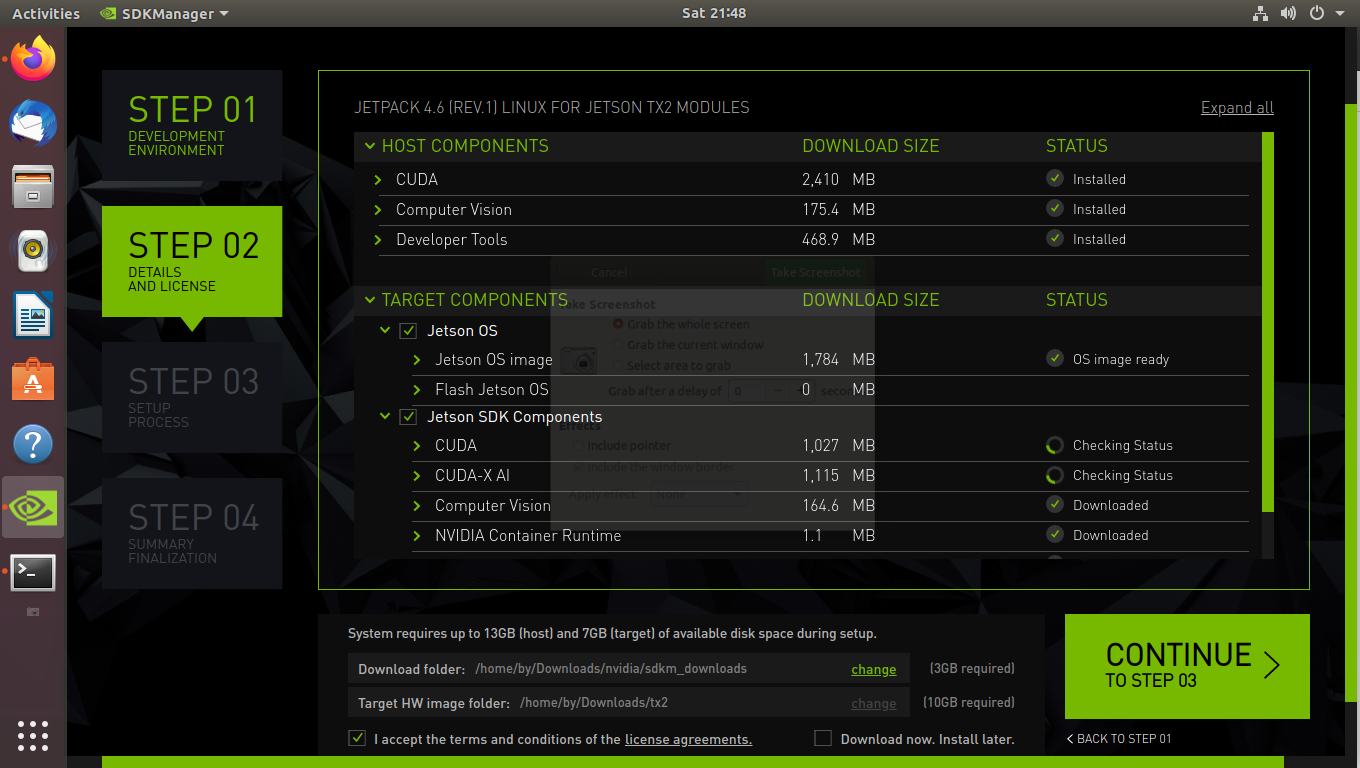Expand the host Computer Vision row
Image resolution: width=1360 pixels, height=768 pixels.
[x=378, y=210]
